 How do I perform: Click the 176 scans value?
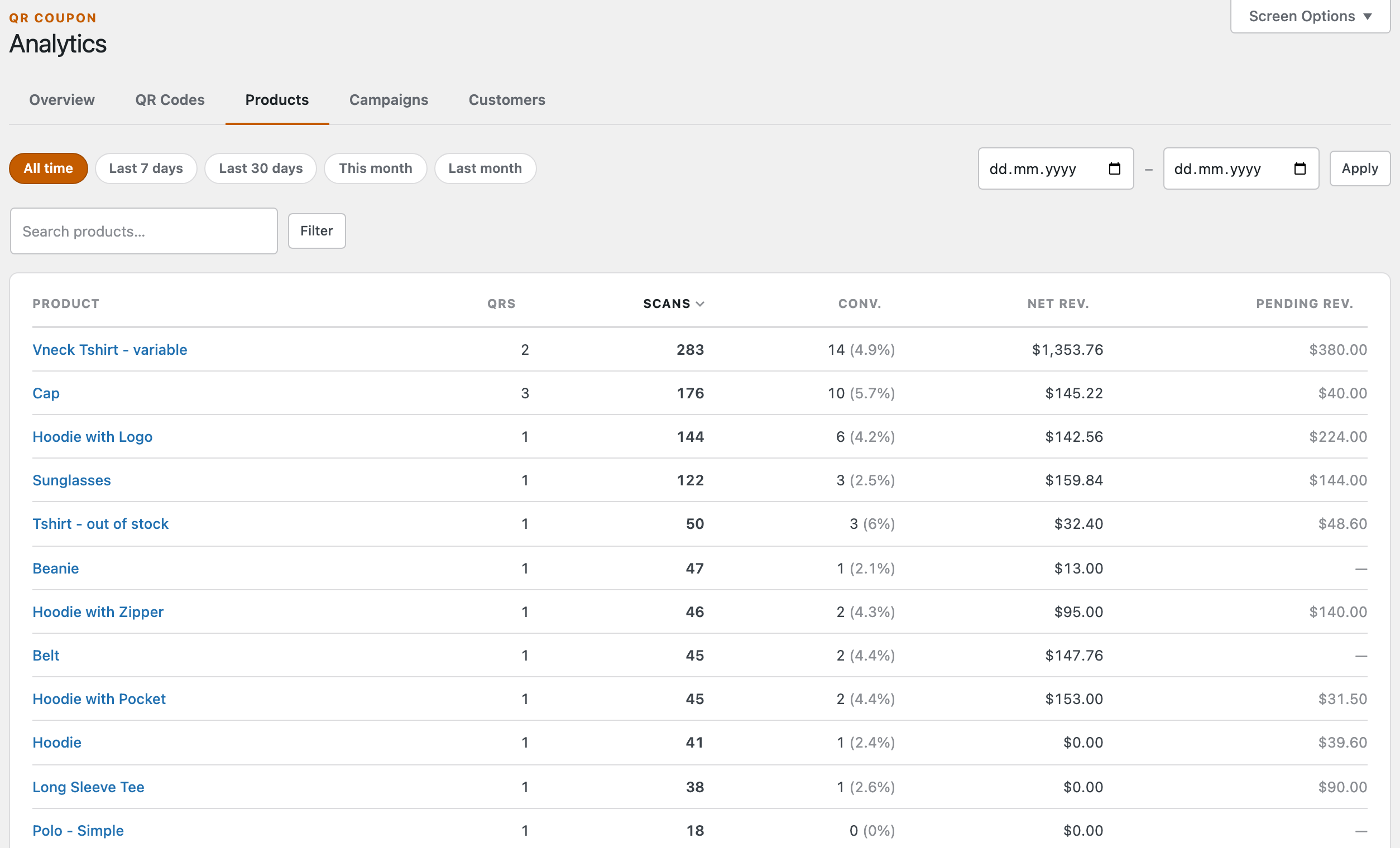tap(691, 394)
